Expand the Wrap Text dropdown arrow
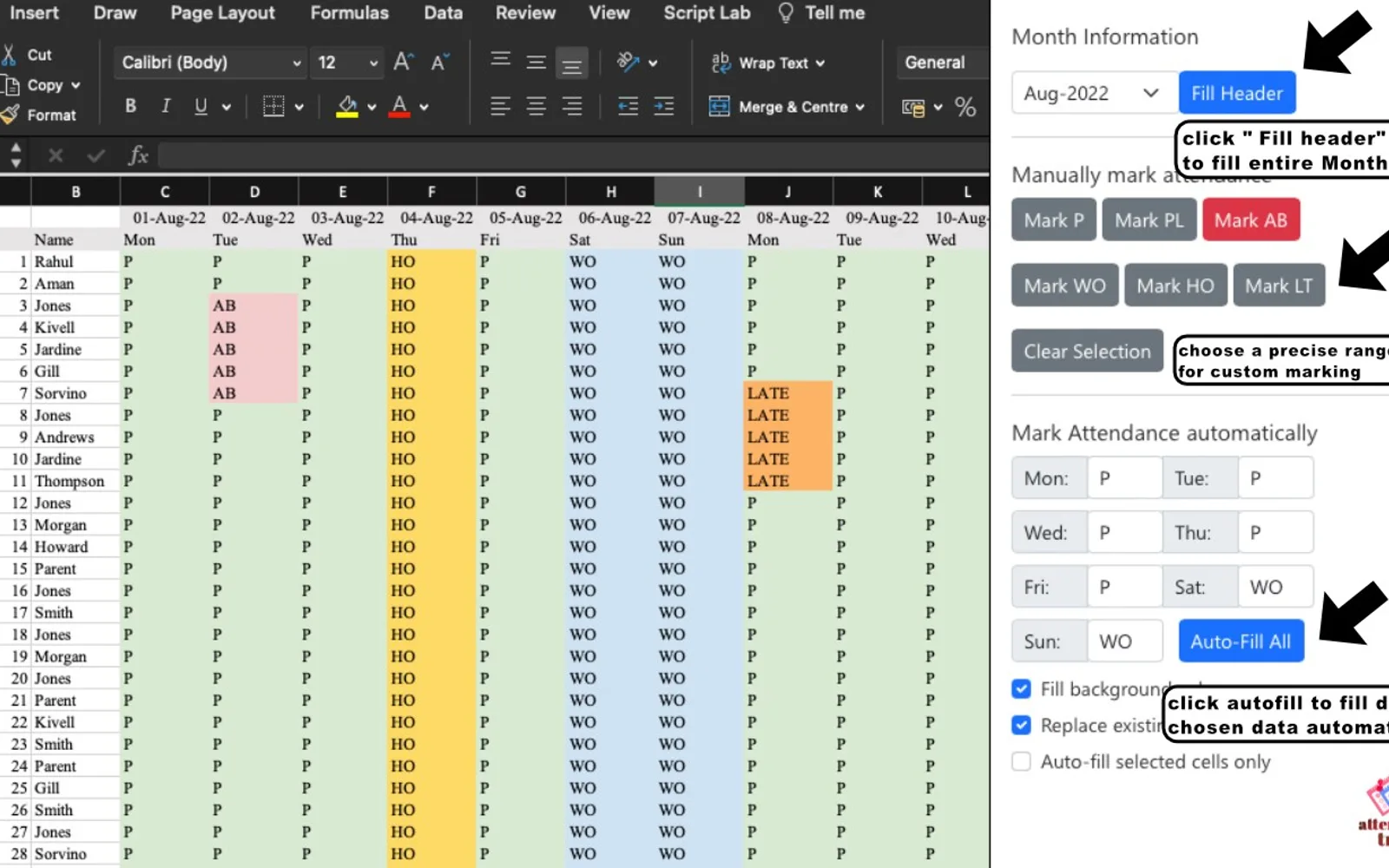 820,63
